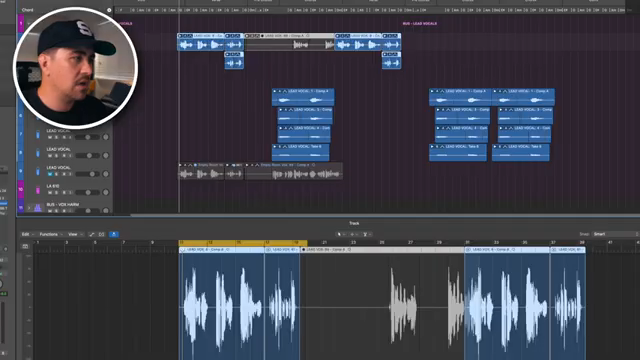Click the track 8 LEAD VOCAL audio icon
Screen dimensions: 640x360
pos(38,153)
